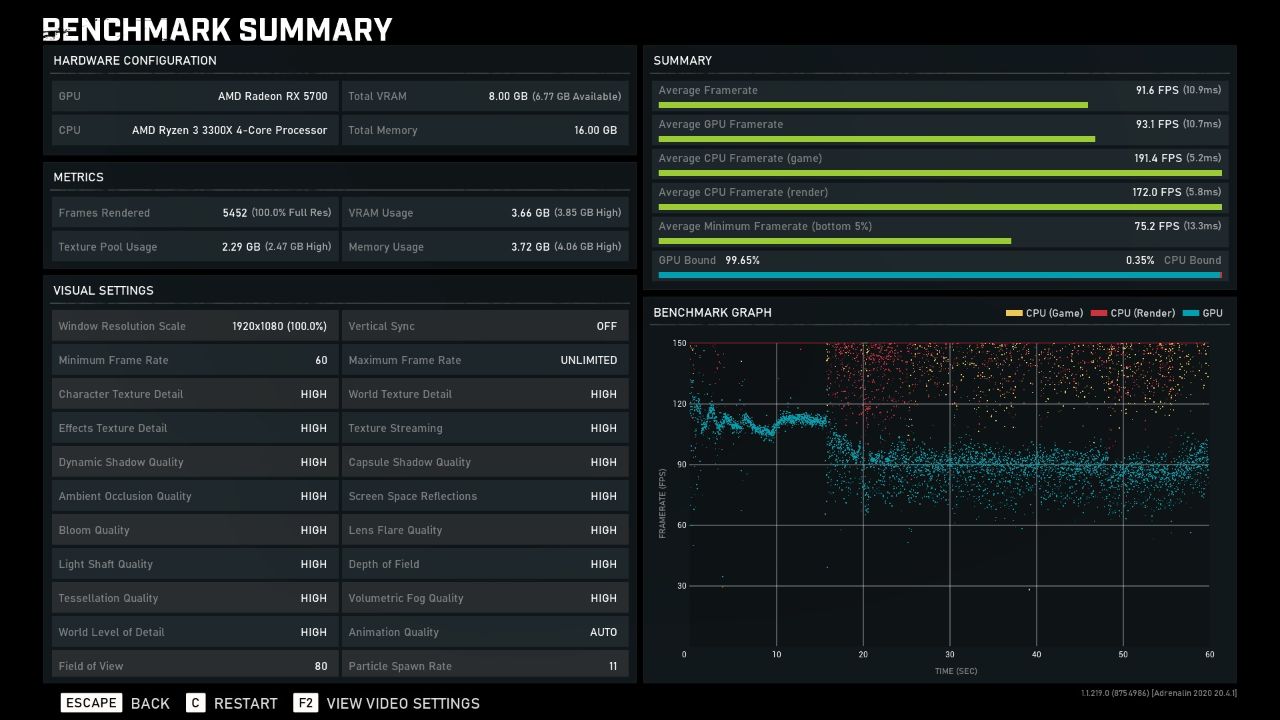Select the METRICS panel header

[78, 177]
